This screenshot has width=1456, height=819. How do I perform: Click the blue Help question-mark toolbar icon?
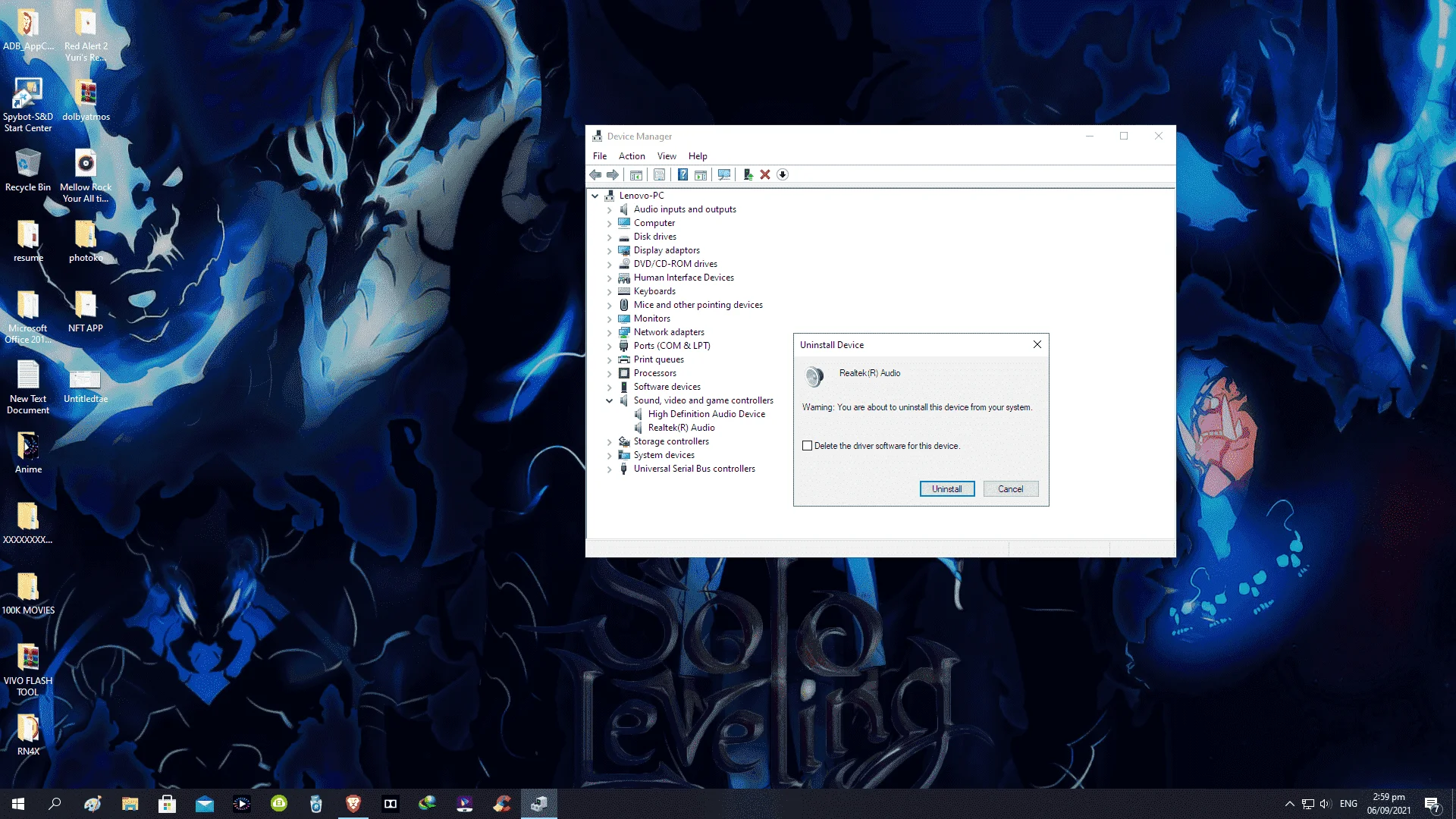(x=682, y=175)
